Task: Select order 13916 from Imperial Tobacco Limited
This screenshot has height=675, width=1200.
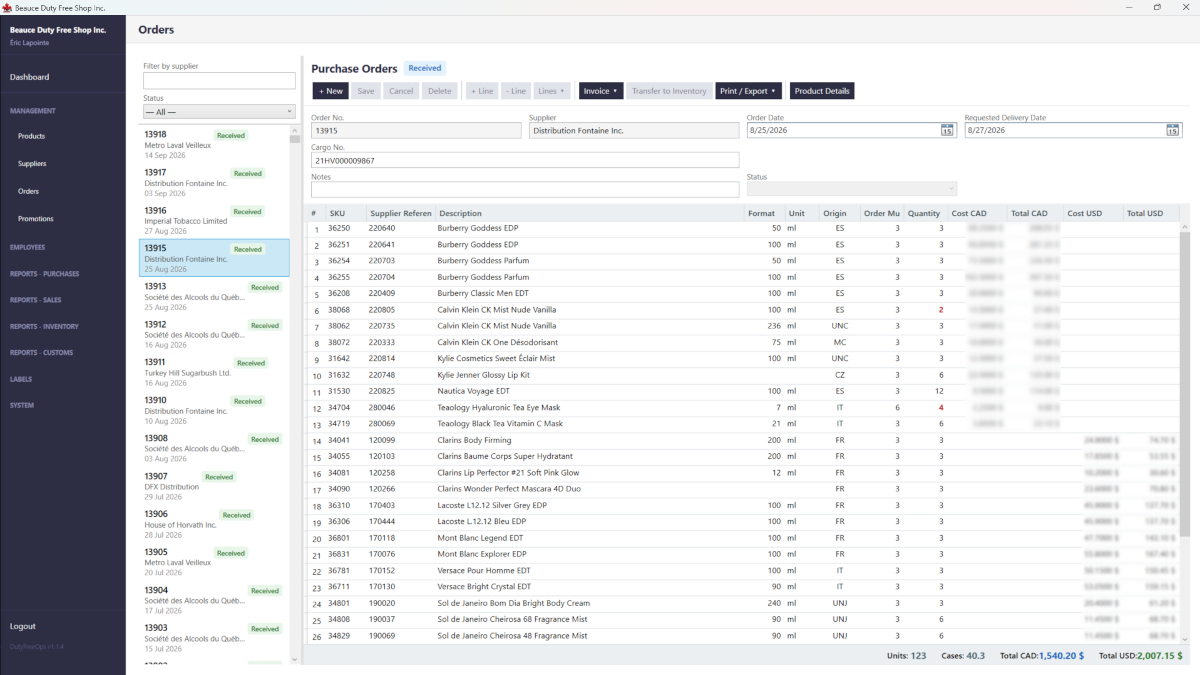Action: point(214,220)
